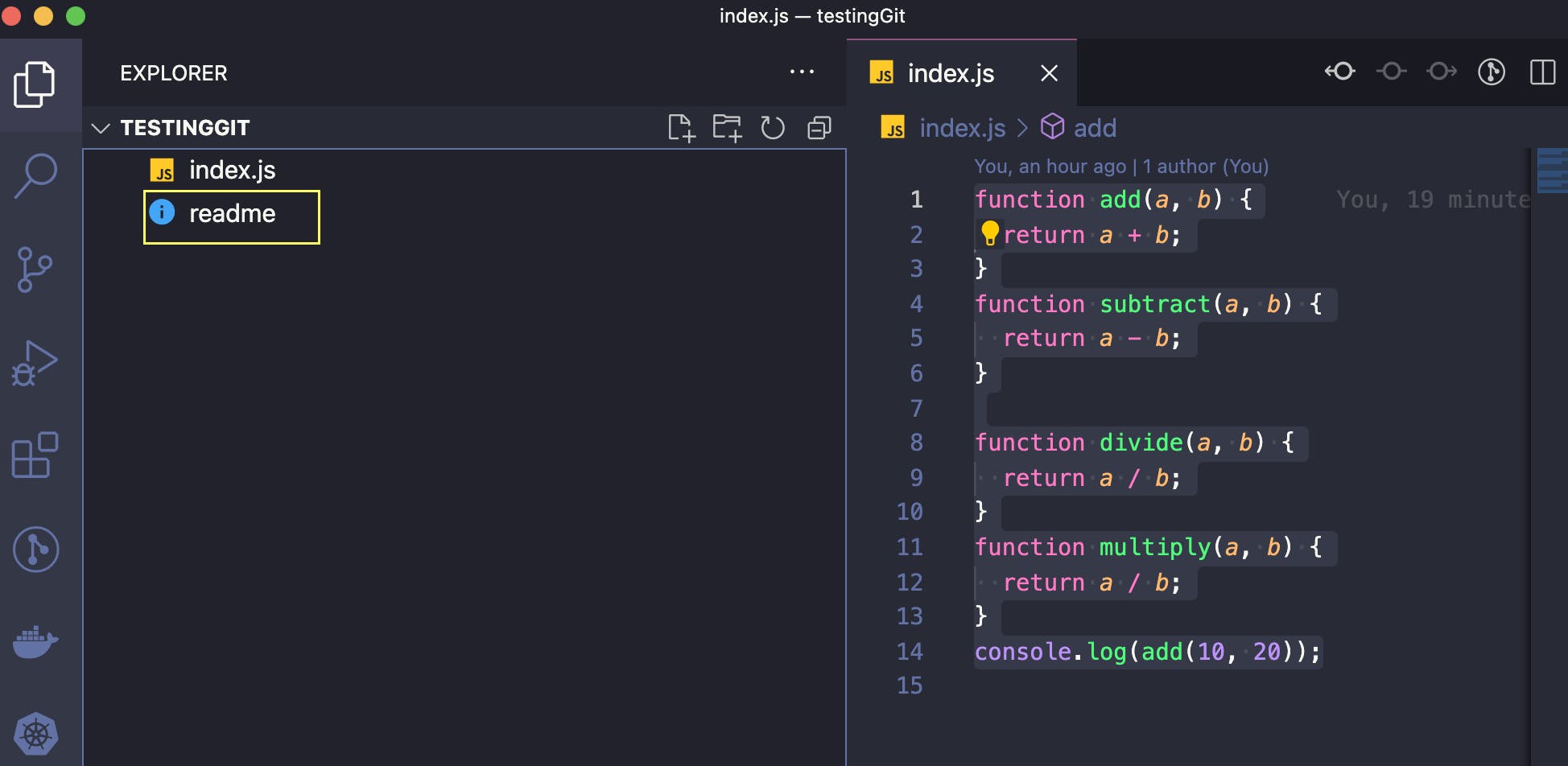This screenshot has height=766, width=1568.
Task: Collapse all folders in Explorer
Action: pyautogui.click(x=819, y=128)
